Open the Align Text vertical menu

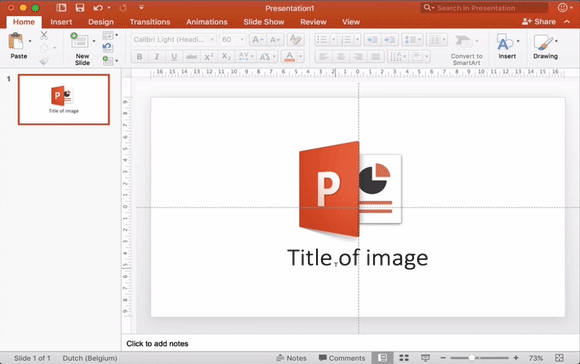420,57
